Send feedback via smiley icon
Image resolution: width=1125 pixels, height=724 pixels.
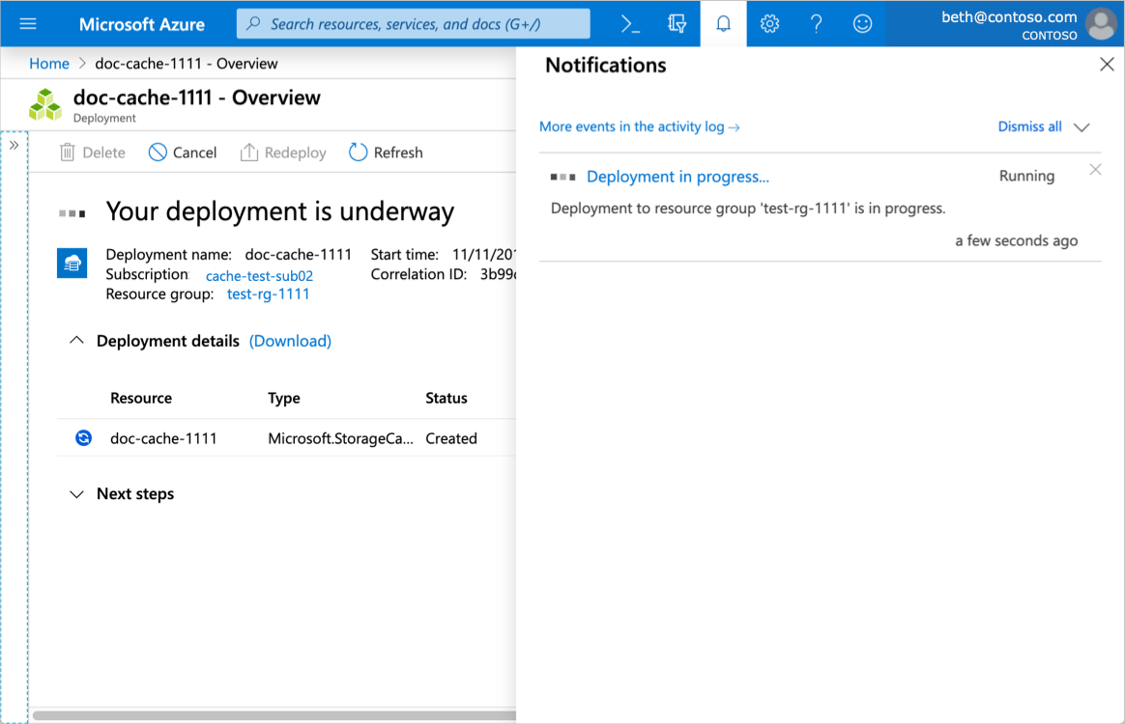click(862, 22)
